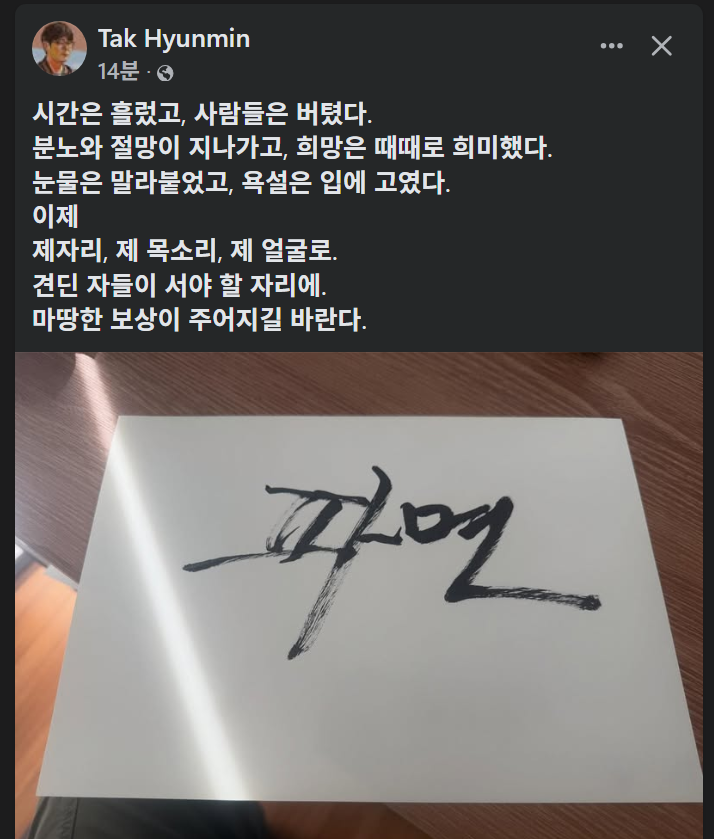The height and width of the screenshot is (839, 714).
Task: Open the attached calligraphy photo
Action: coord(359,595)
